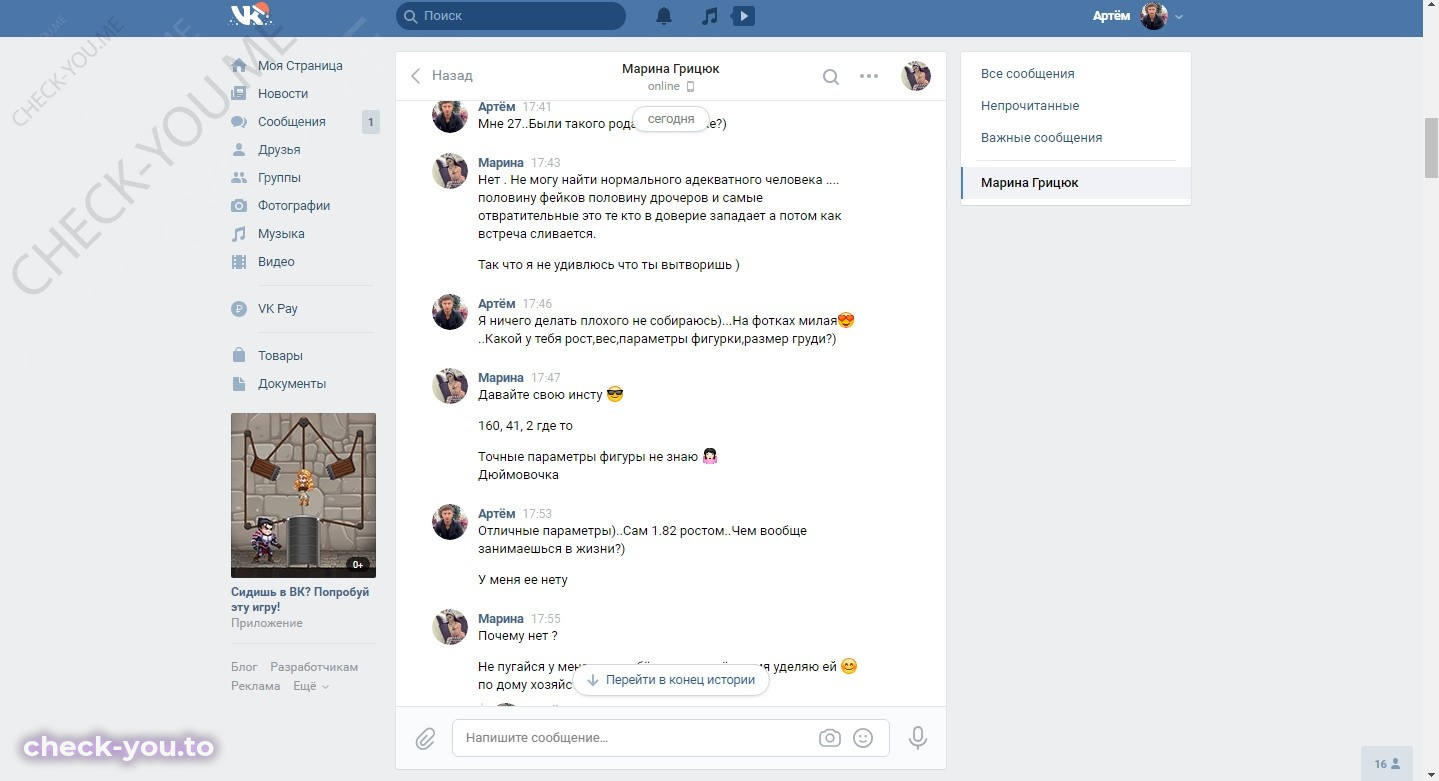Open Видео in the sidebar
Screen dimensions: 1439x781
[x=276, y=262]
